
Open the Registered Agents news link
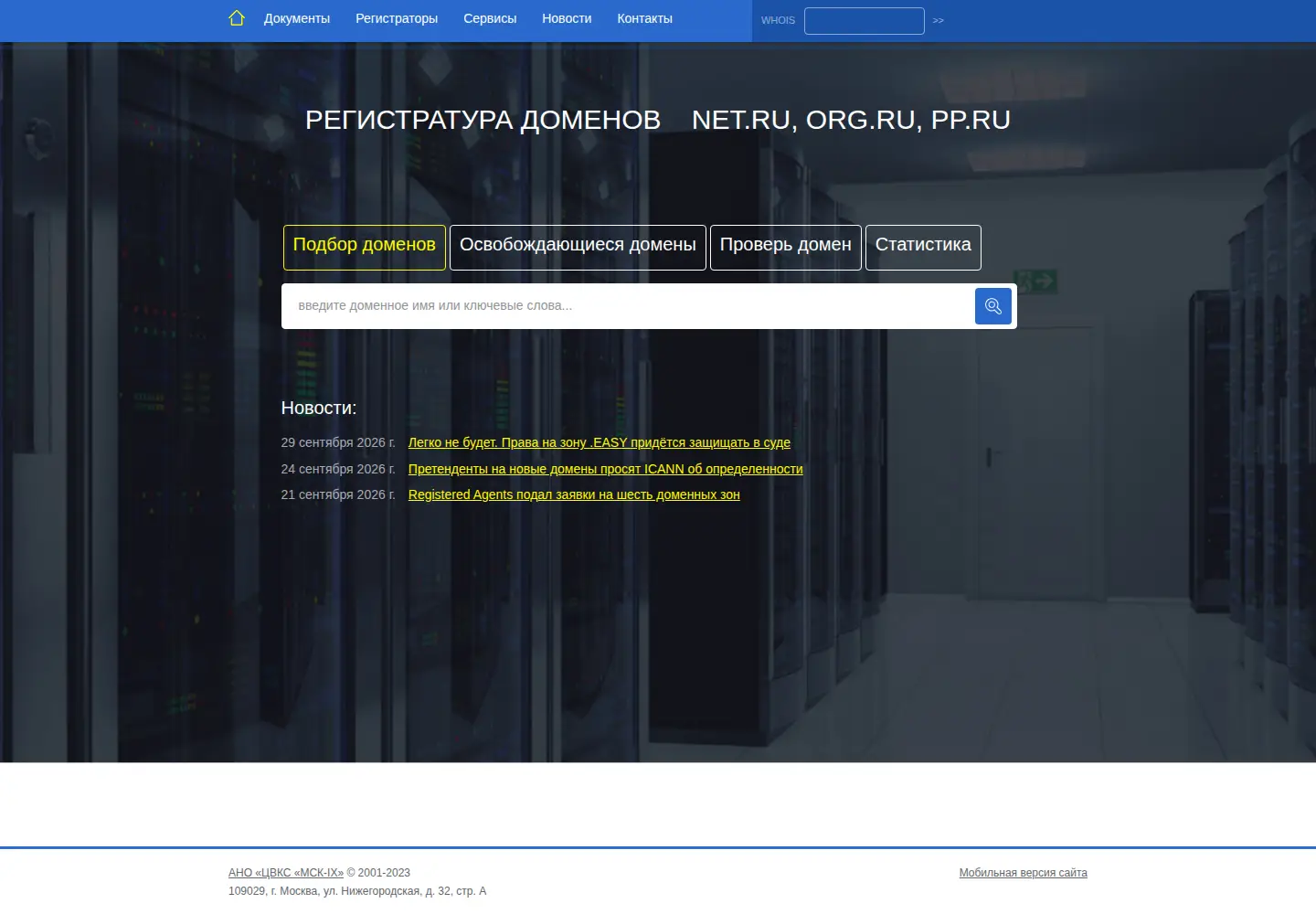574,494
